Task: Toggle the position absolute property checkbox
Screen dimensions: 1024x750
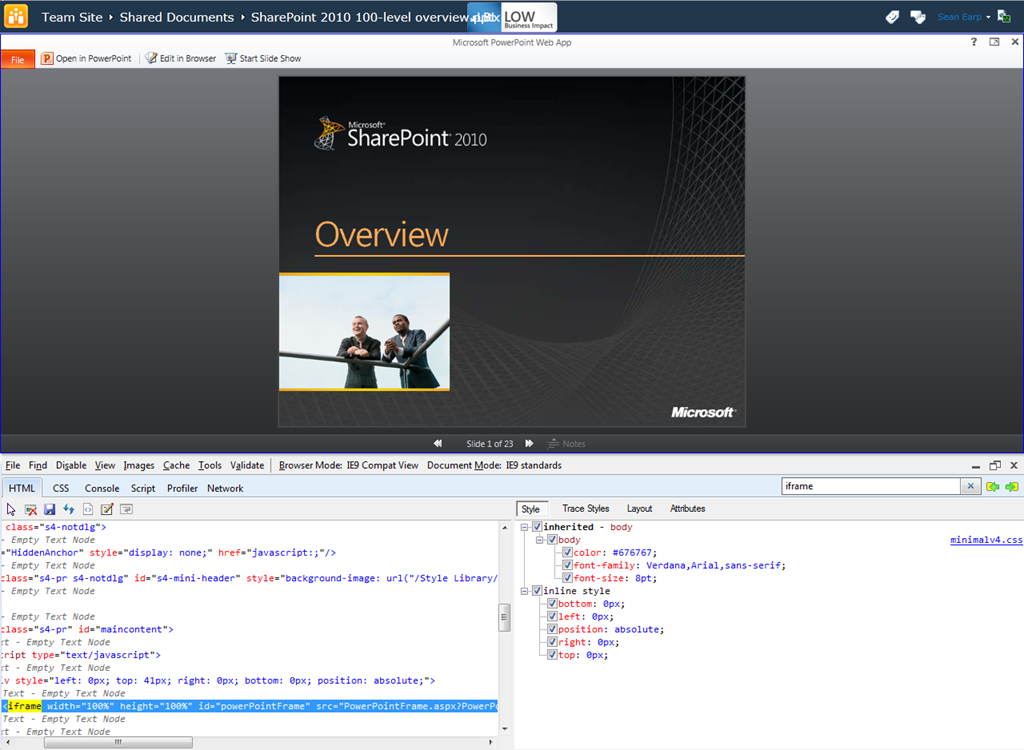Action: [552, 629]
